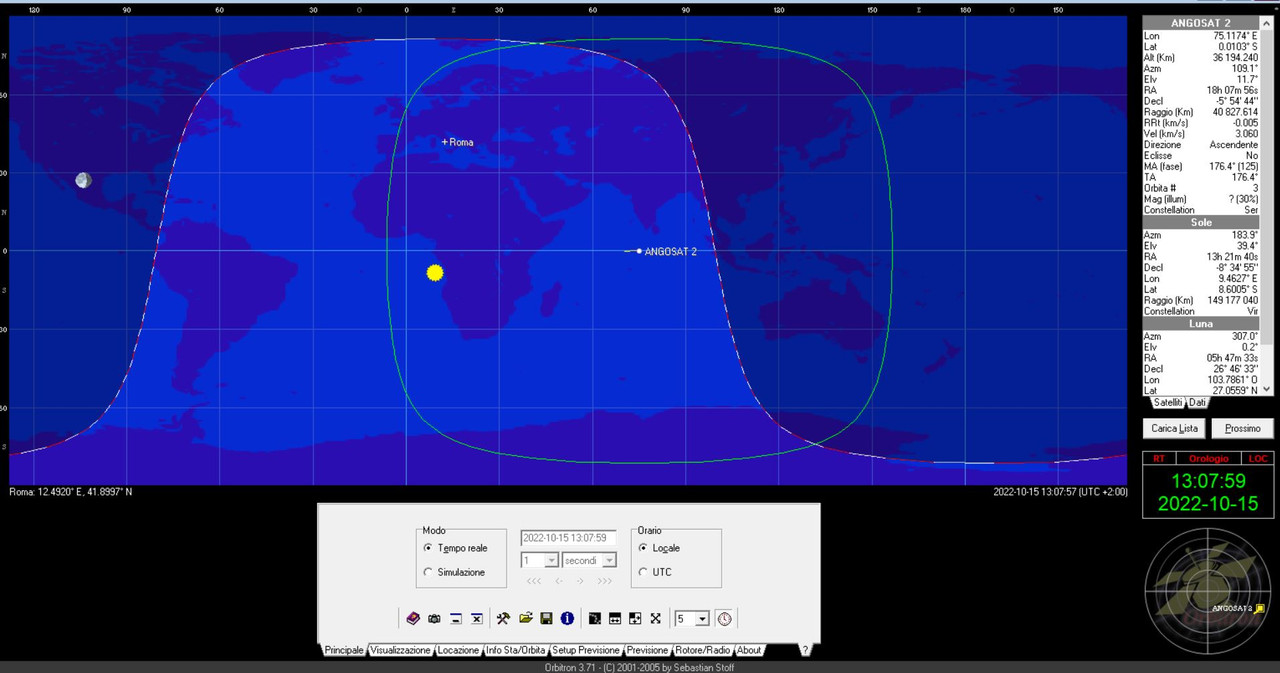Click the step forward -> control
1280x673 pixels.
point(580,580)
